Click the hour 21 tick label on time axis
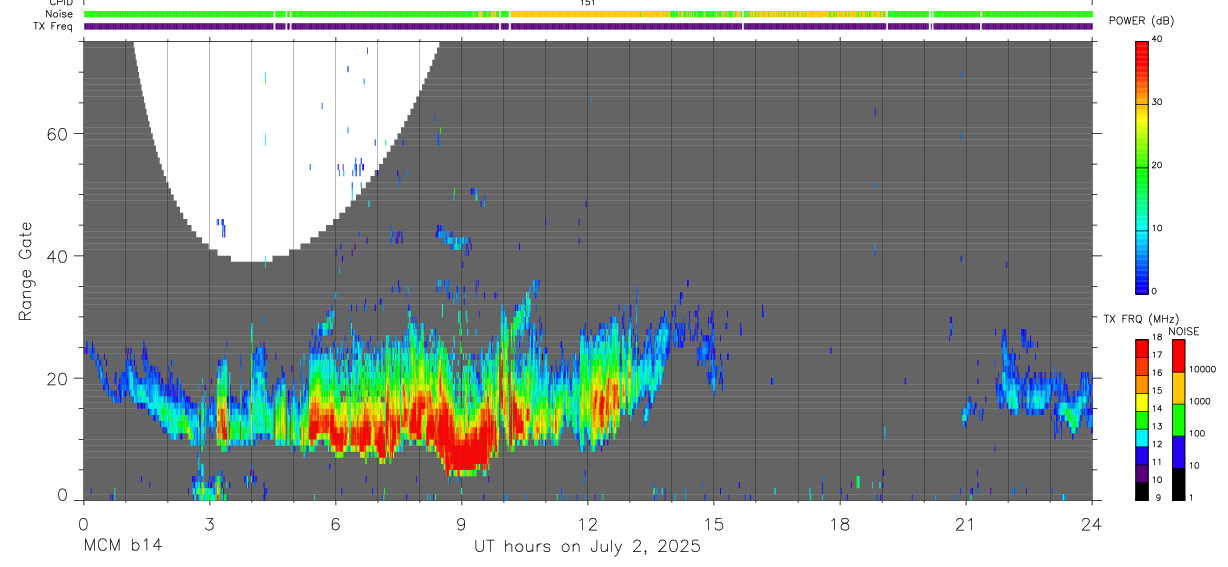The width and height of the screenshot is (1228, 567). tap(966, 524)
